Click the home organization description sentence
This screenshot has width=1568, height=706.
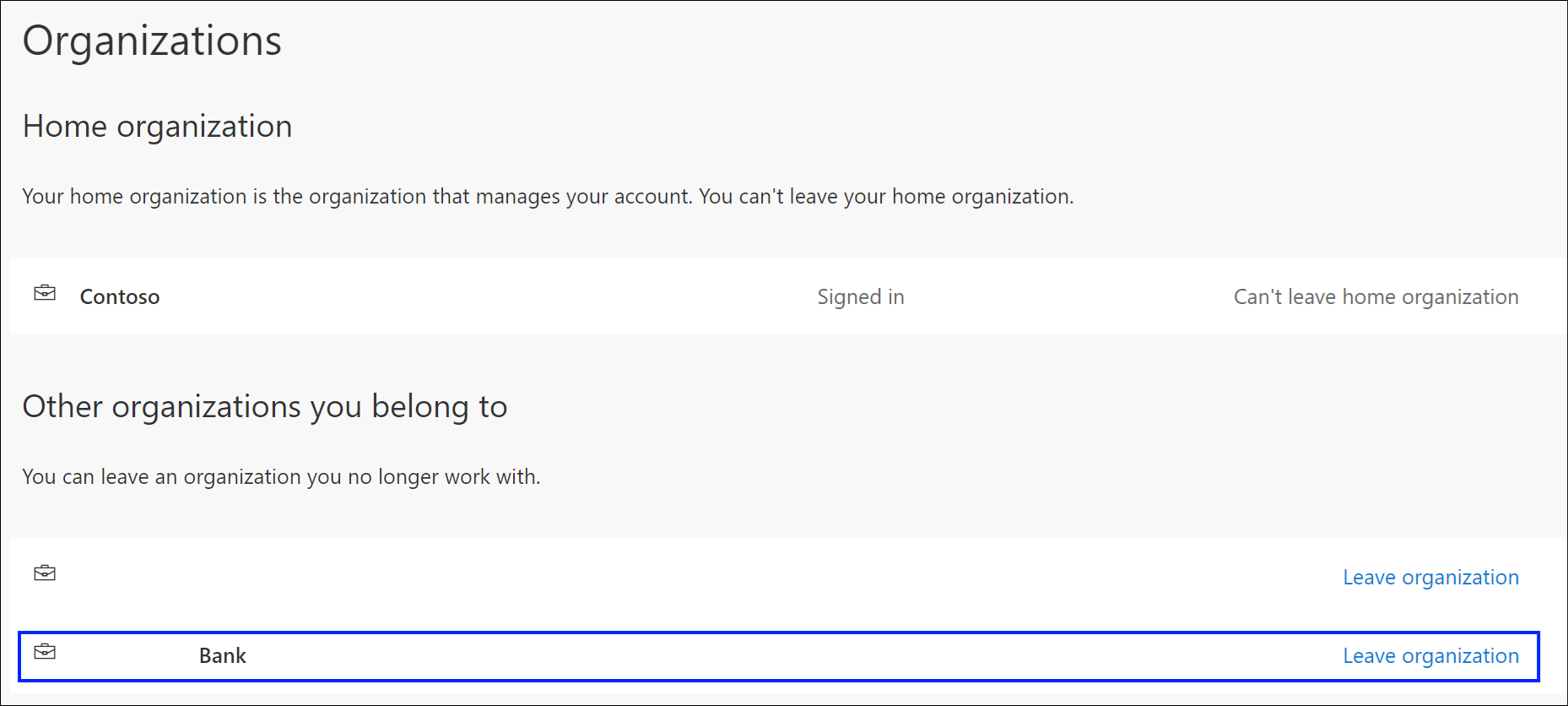tap(547, 197)
